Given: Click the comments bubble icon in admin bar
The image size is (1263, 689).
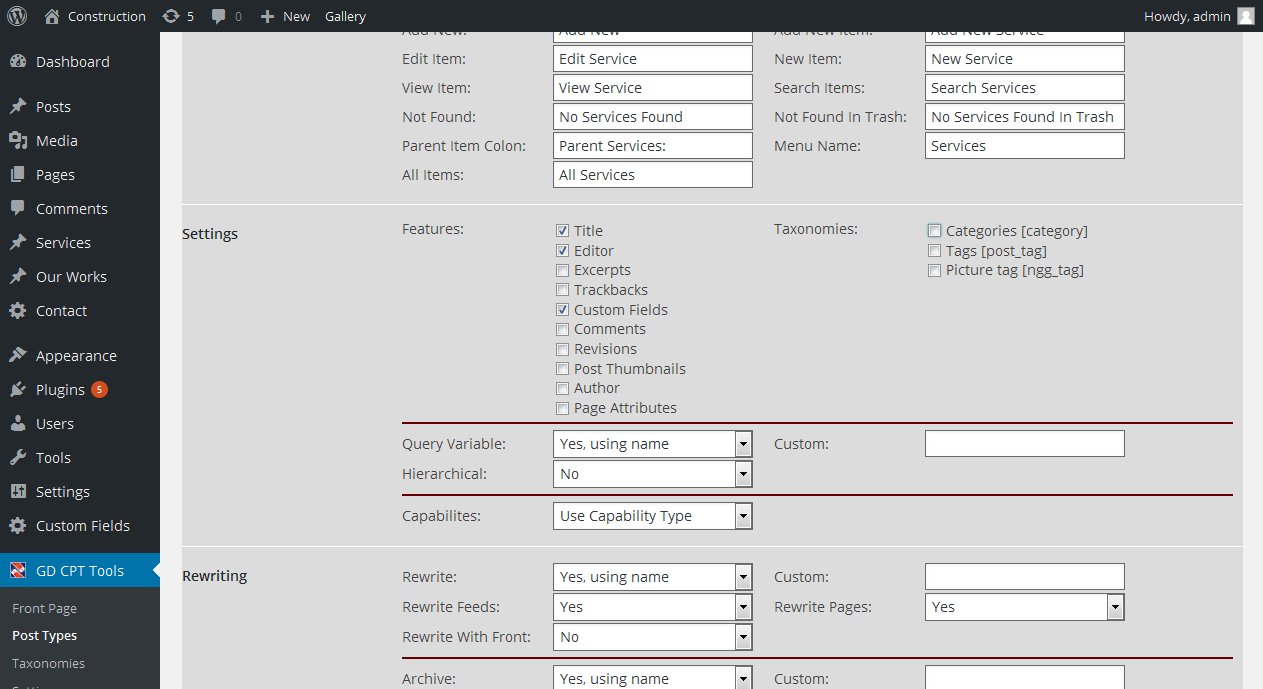Looking at the screenshot, I should (x=219, y=17).
